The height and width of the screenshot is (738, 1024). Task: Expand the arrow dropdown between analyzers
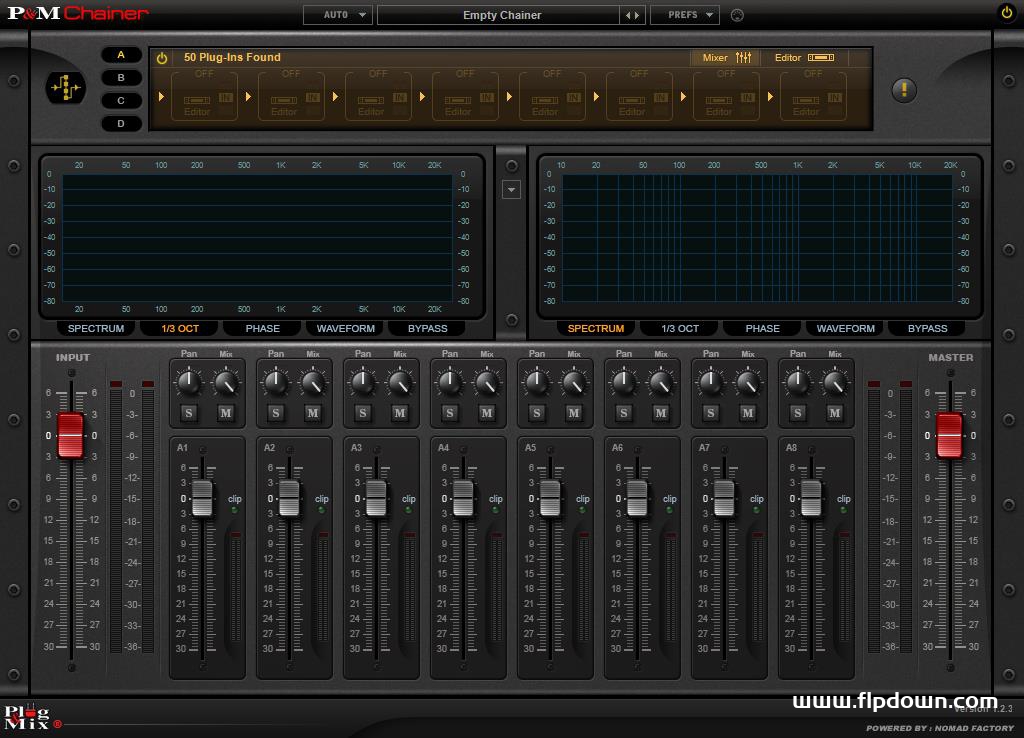(x=511, y=190)
